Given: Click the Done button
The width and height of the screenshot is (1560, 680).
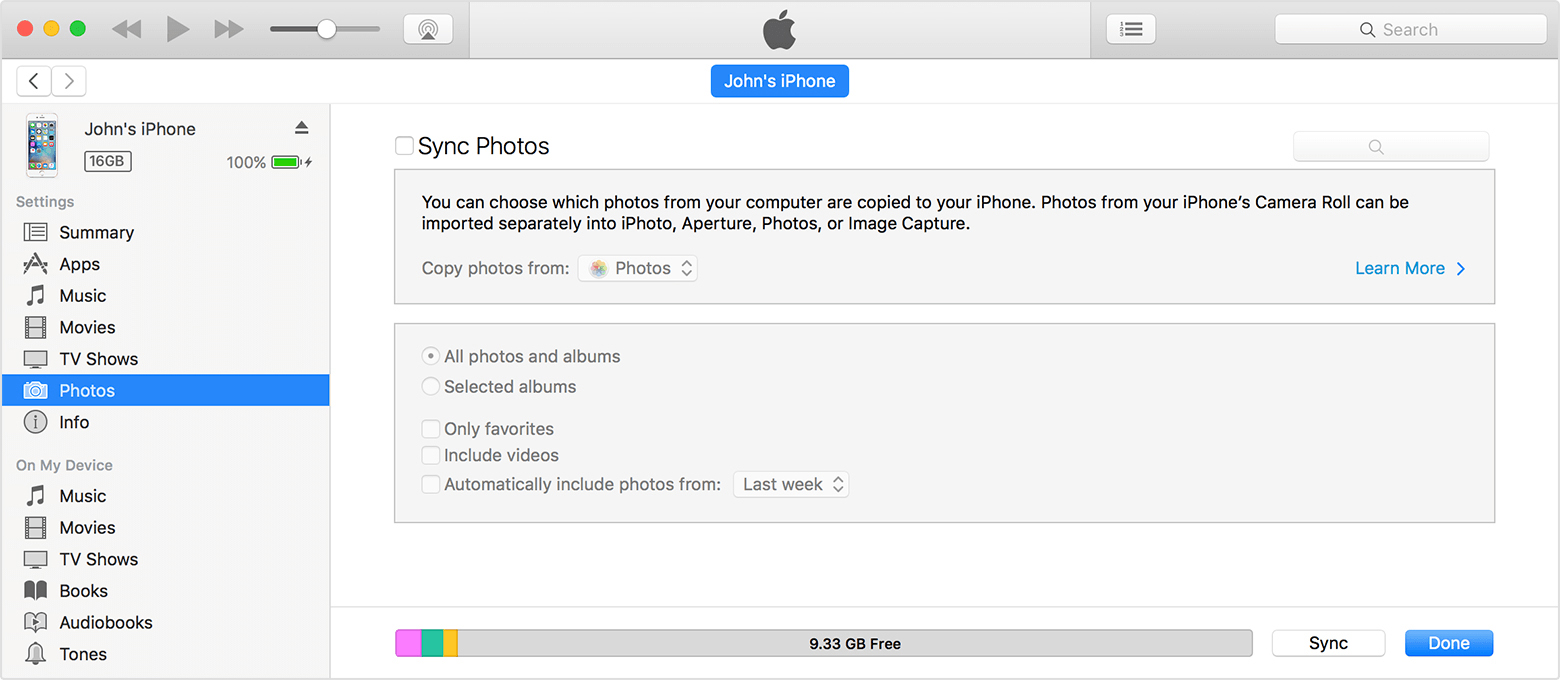Looking at the screenshot, I should pos(1449,643).
